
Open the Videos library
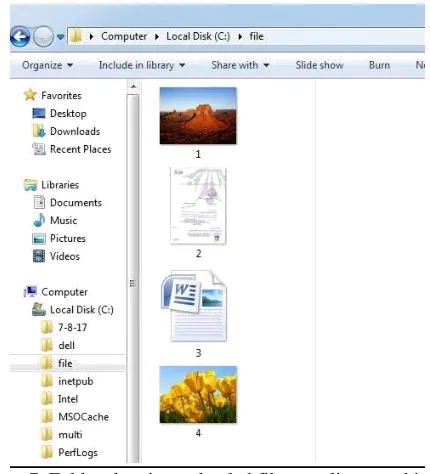click(65, 256)
